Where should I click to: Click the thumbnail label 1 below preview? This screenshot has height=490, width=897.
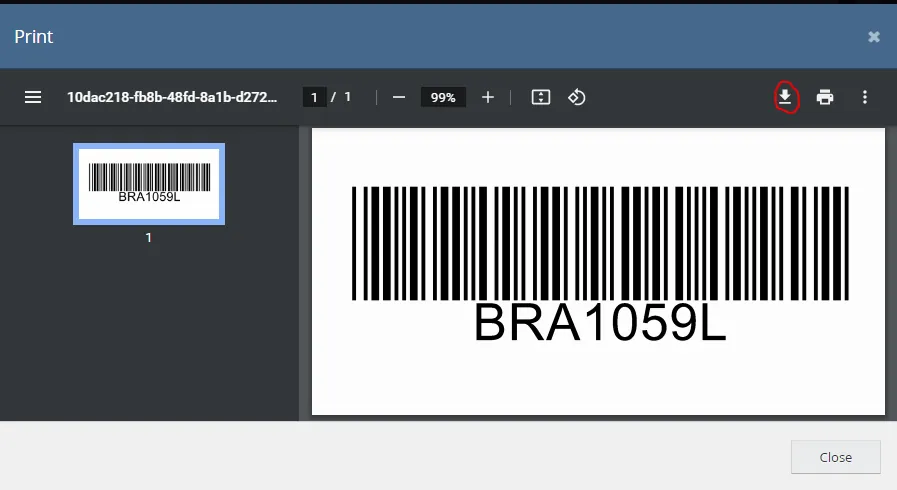coord(149,237)
